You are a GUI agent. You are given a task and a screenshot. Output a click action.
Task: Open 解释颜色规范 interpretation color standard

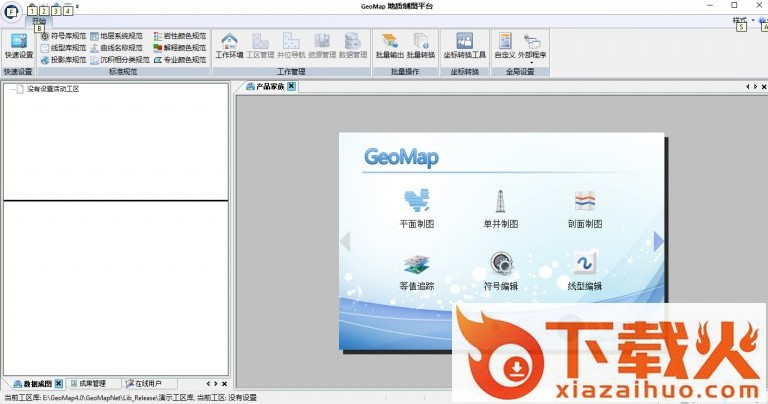click(179, 48)
